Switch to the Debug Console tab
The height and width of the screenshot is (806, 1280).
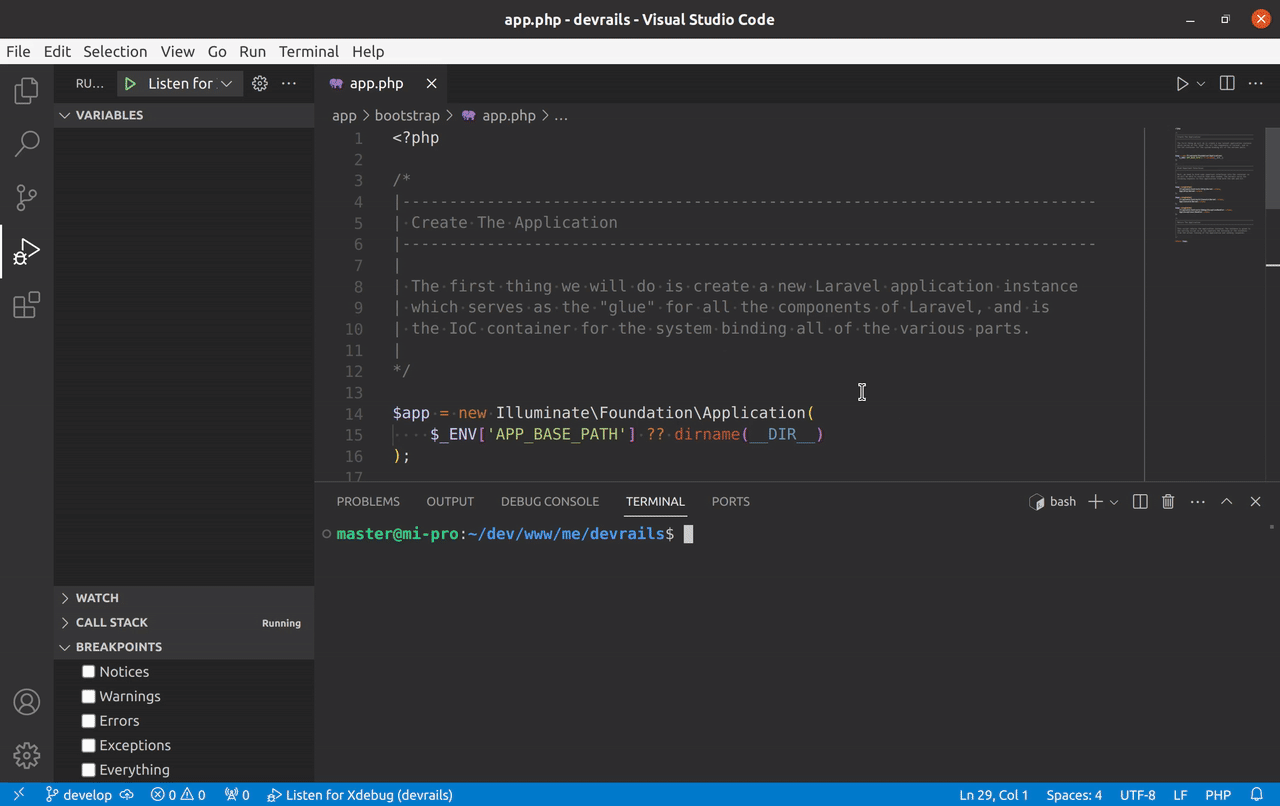tap(549, 502)
